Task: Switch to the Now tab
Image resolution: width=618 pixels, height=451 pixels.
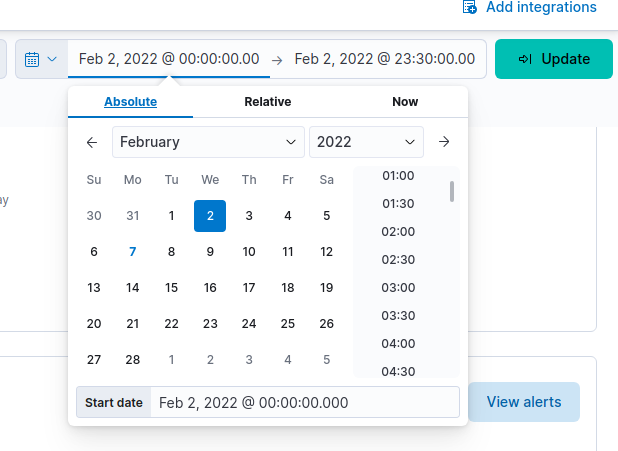Action: pyautogui.click(x=405, y=102)
